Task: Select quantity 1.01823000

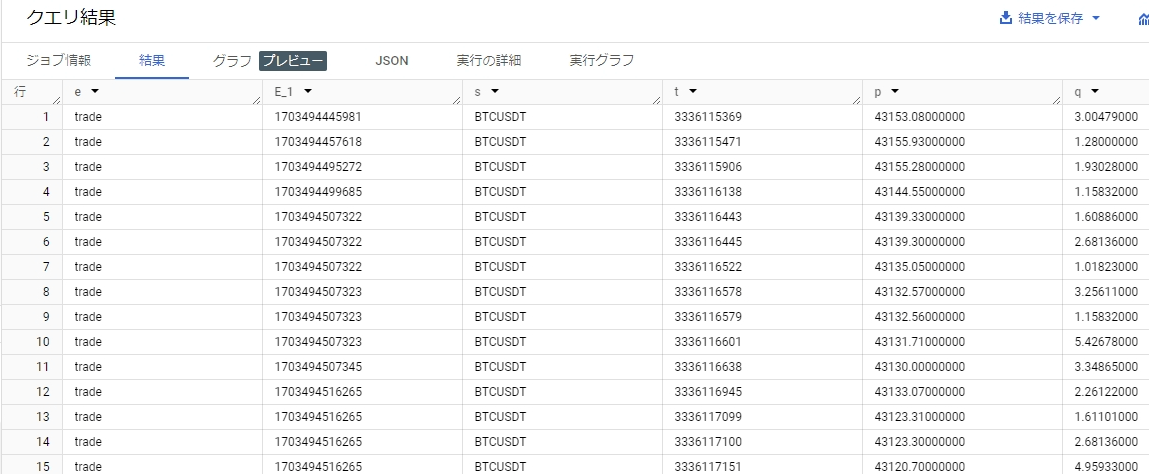Action: (1106, 266)
